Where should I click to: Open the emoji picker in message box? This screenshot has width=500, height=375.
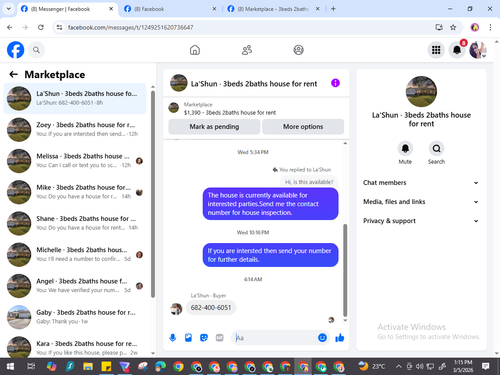(322, 338)
